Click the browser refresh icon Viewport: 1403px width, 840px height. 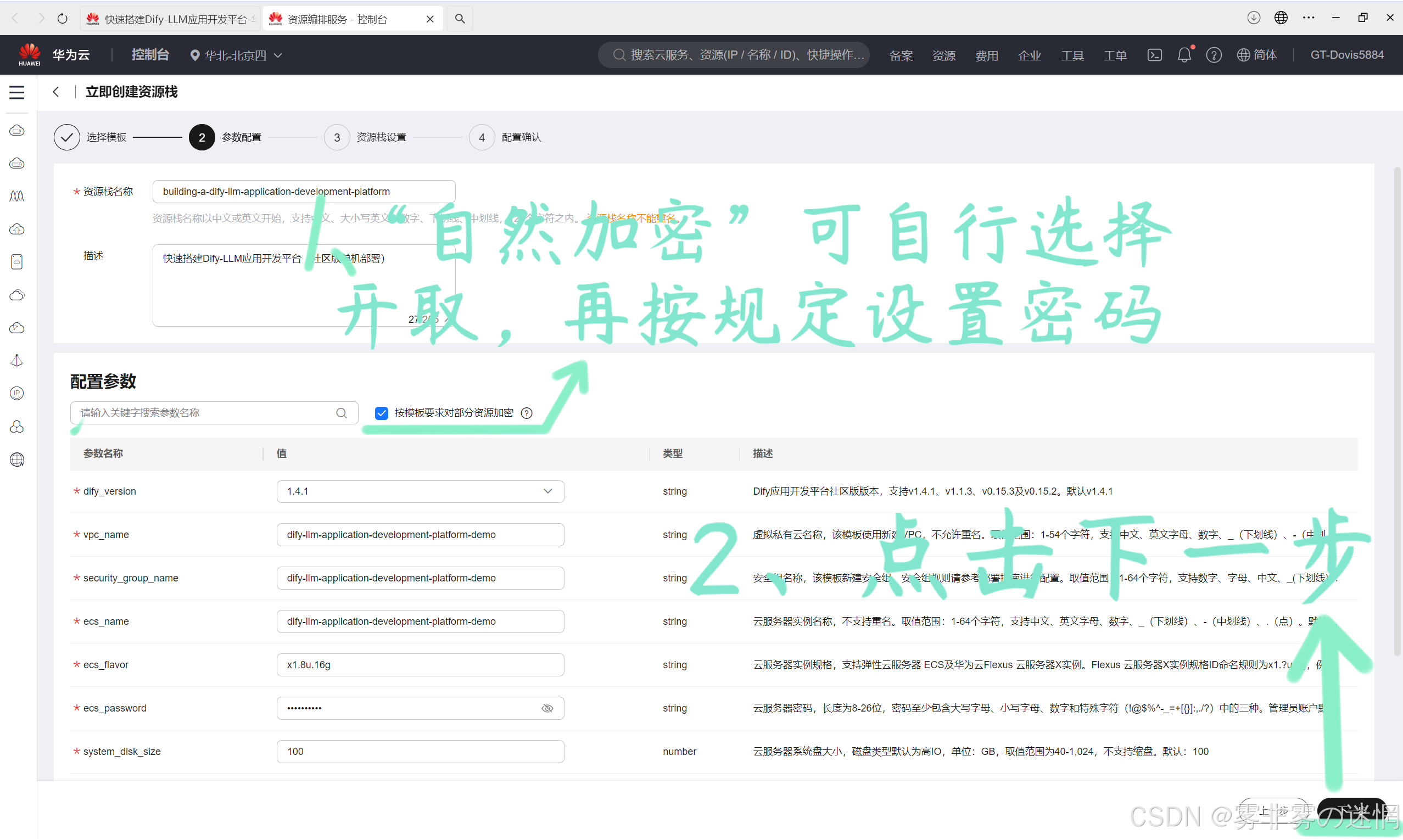pos(62,19)
